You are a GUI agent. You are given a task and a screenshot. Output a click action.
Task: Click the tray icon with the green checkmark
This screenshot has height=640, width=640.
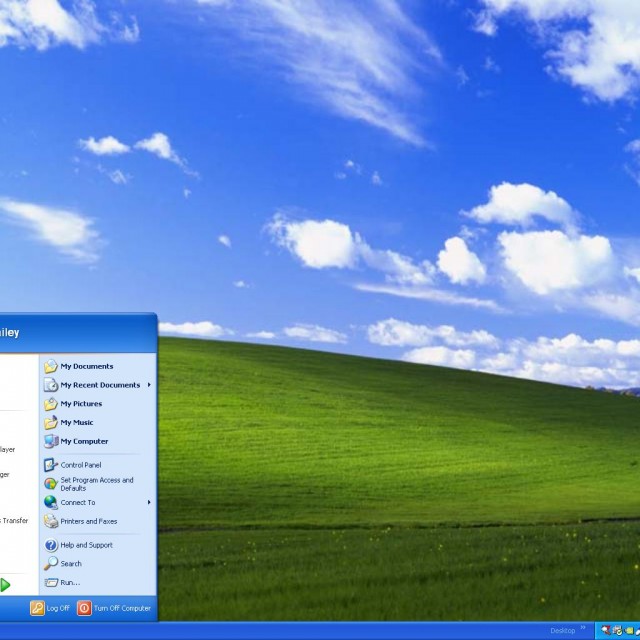(x=616, y=631)
